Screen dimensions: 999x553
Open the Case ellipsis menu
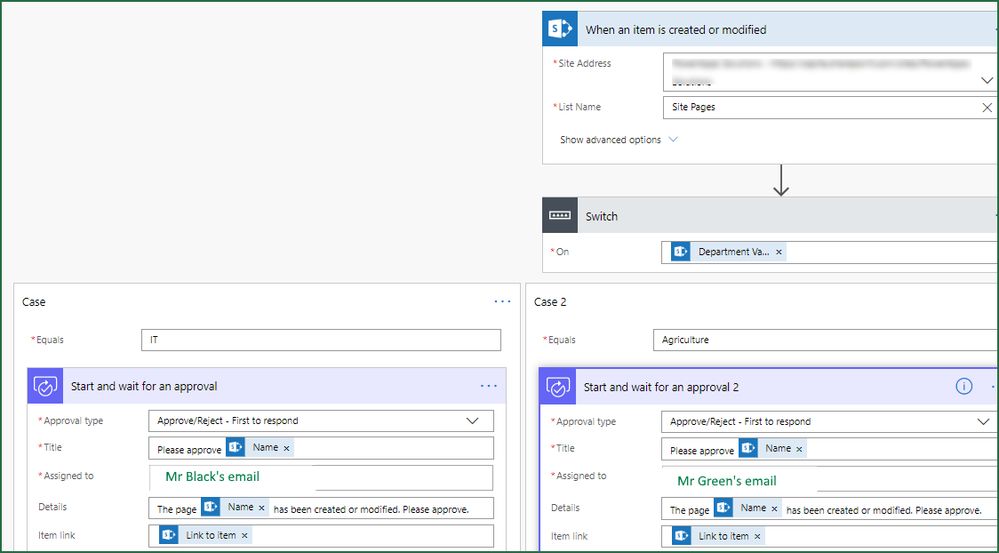coord(503,301)
